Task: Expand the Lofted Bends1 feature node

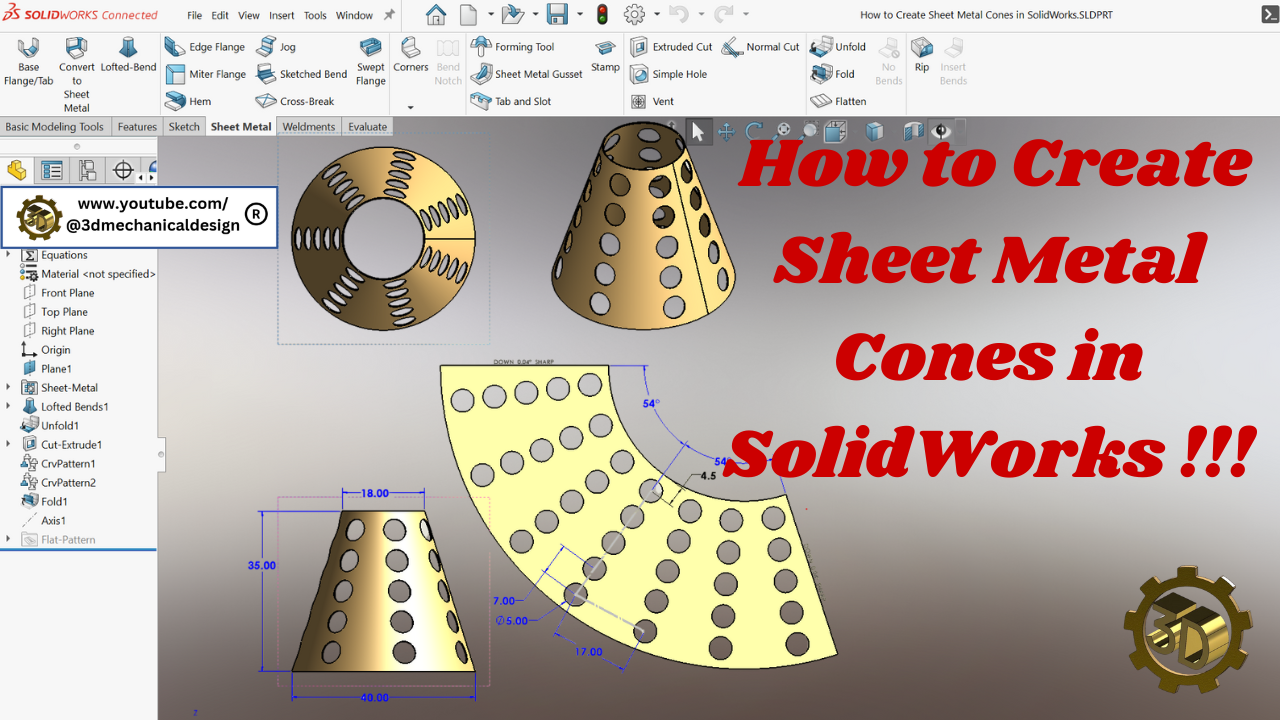Action: (9, 407)
